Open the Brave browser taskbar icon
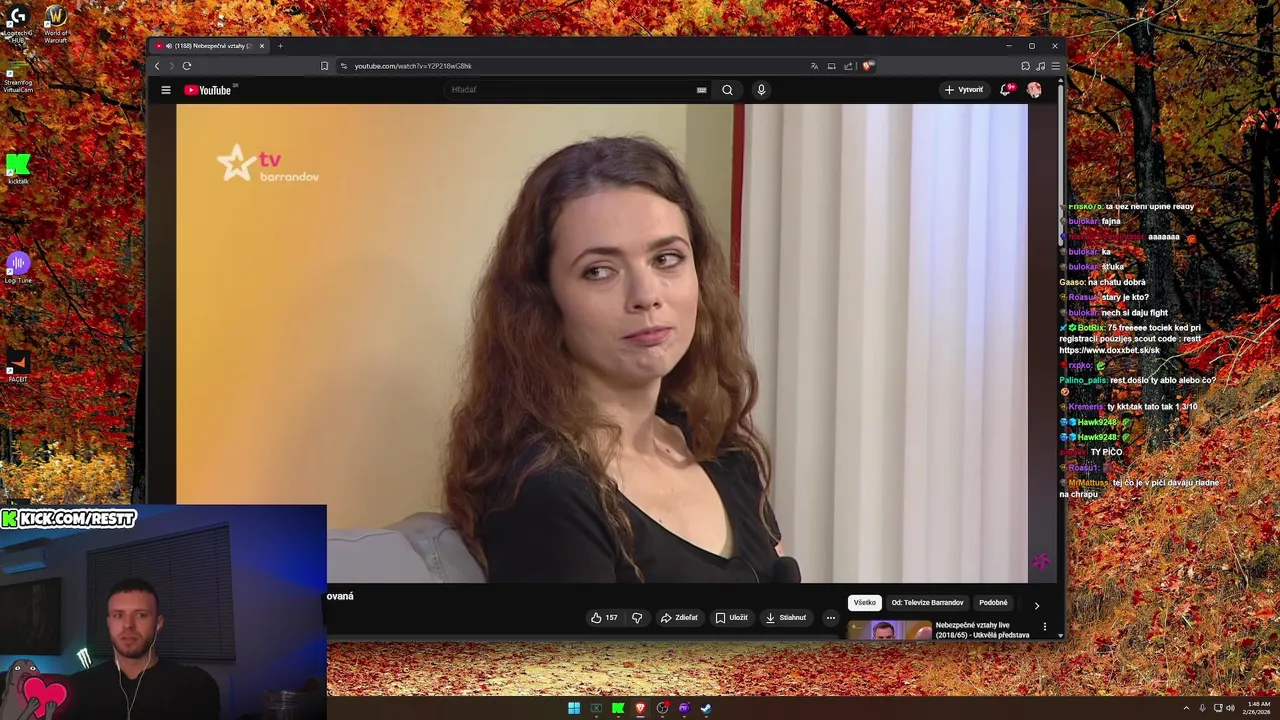The image size is (1280, 720). (640, 708)
